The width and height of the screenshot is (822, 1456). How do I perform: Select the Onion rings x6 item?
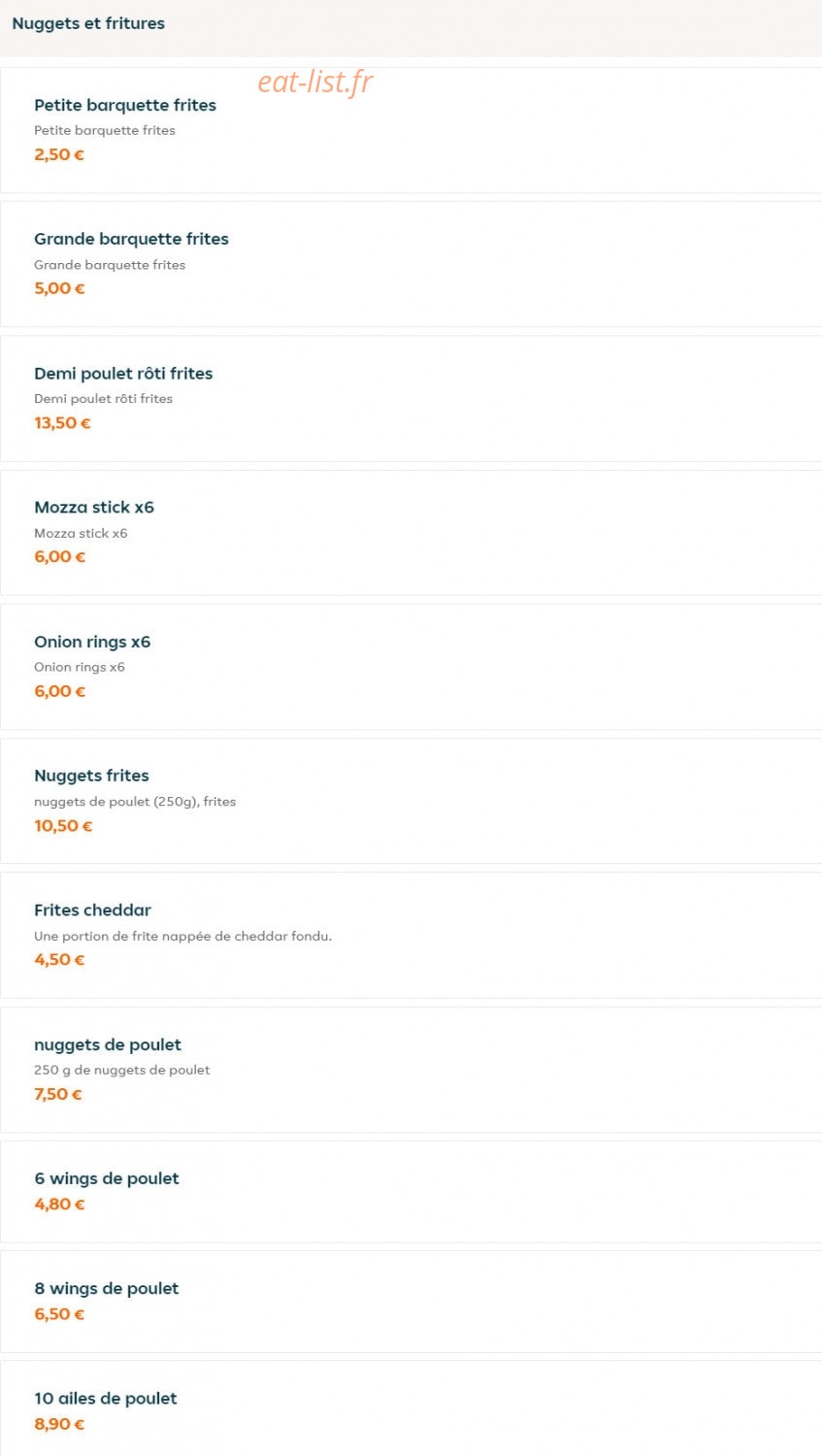411,667
